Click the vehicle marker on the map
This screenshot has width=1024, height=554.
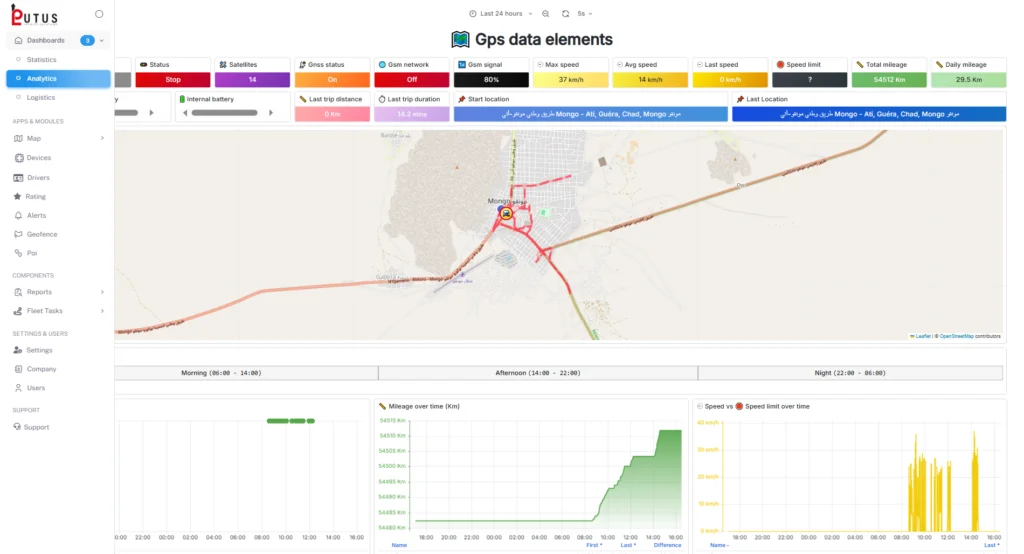tap(505, 213)
